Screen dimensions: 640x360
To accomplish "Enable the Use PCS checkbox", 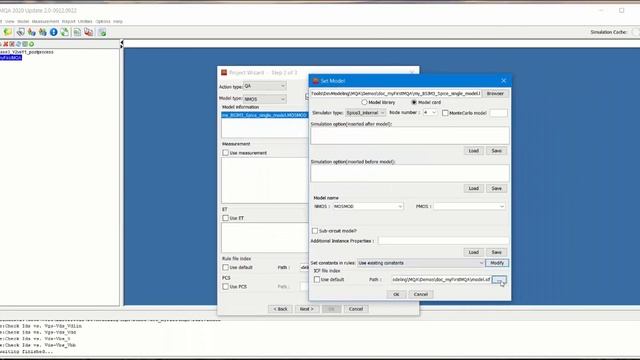I will pyautogui.click(x=225, y=287).
